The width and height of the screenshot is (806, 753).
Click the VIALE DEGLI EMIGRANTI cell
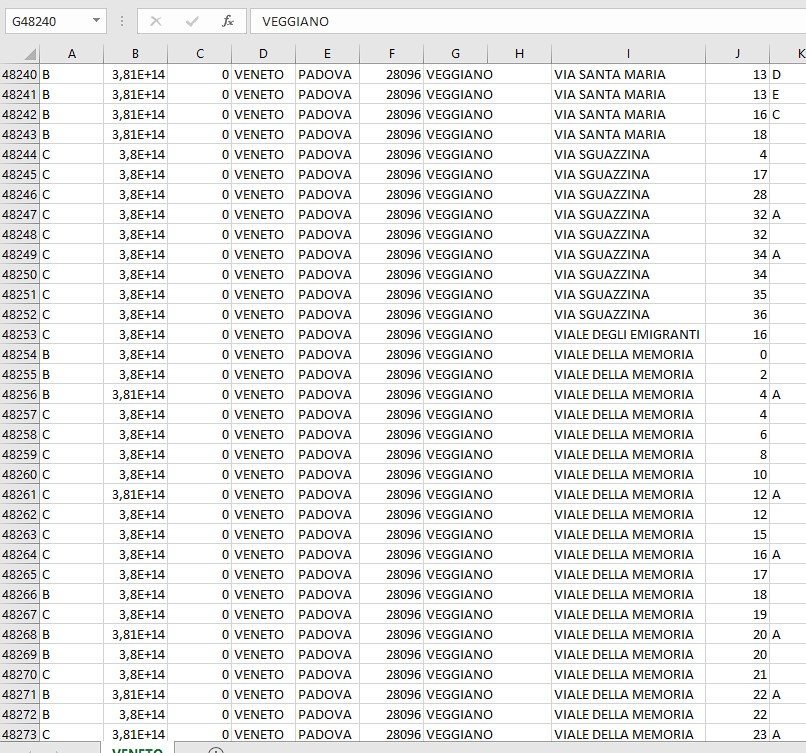coord(627,334)
